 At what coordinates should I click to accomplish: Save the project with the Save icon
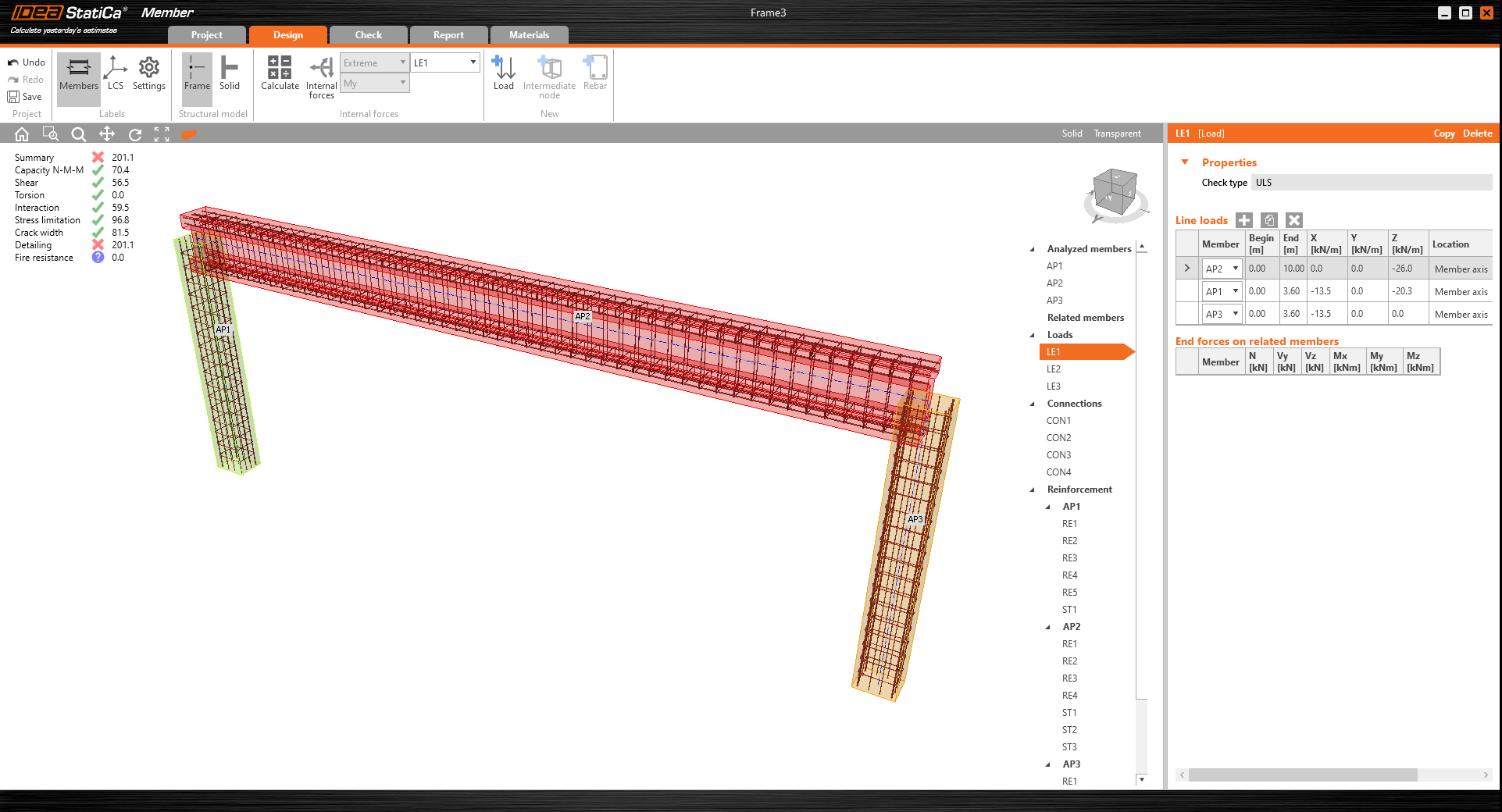[x=13, y=97]
